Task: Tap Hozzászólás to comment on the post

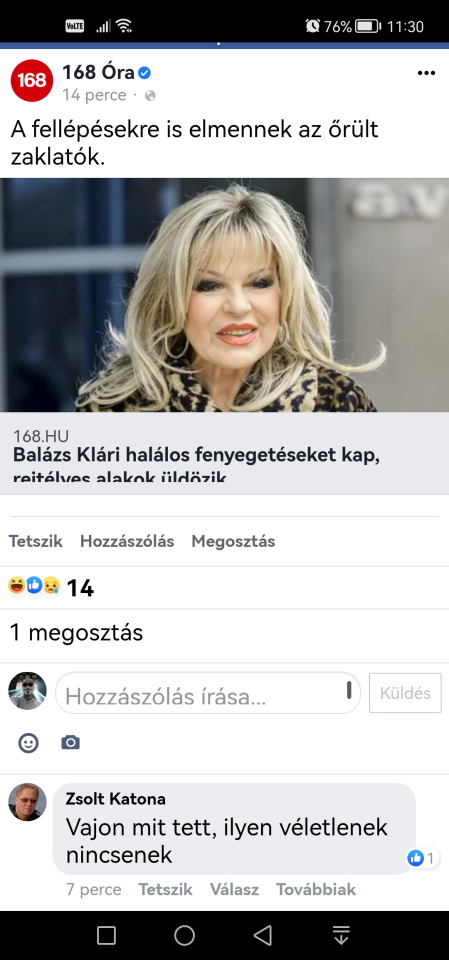Action: (x=127, y=541)
